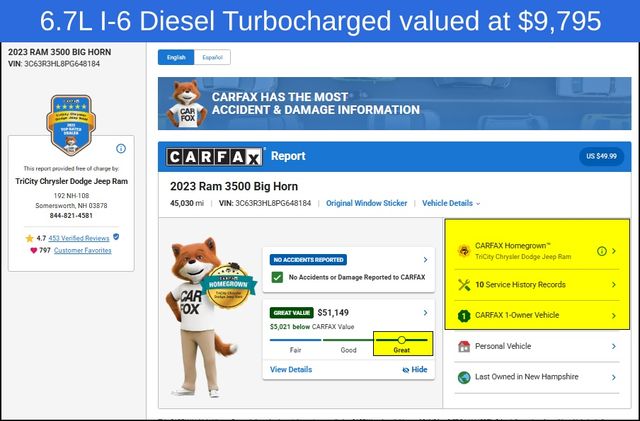The image size is (640, 421).
Task: Expand the Great Value card arrow
Action: pos(425,313)
